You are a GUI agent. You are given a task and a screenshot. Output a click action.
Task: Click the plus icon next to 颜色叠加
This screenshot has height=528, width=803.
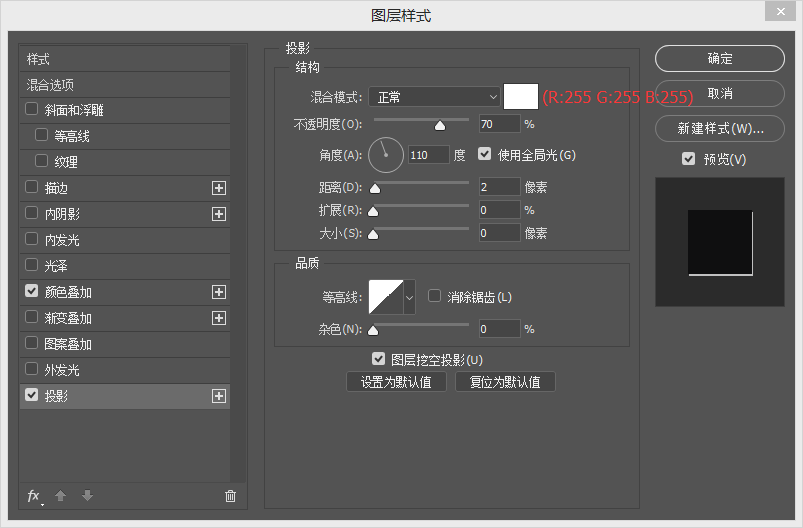point(219,292)
